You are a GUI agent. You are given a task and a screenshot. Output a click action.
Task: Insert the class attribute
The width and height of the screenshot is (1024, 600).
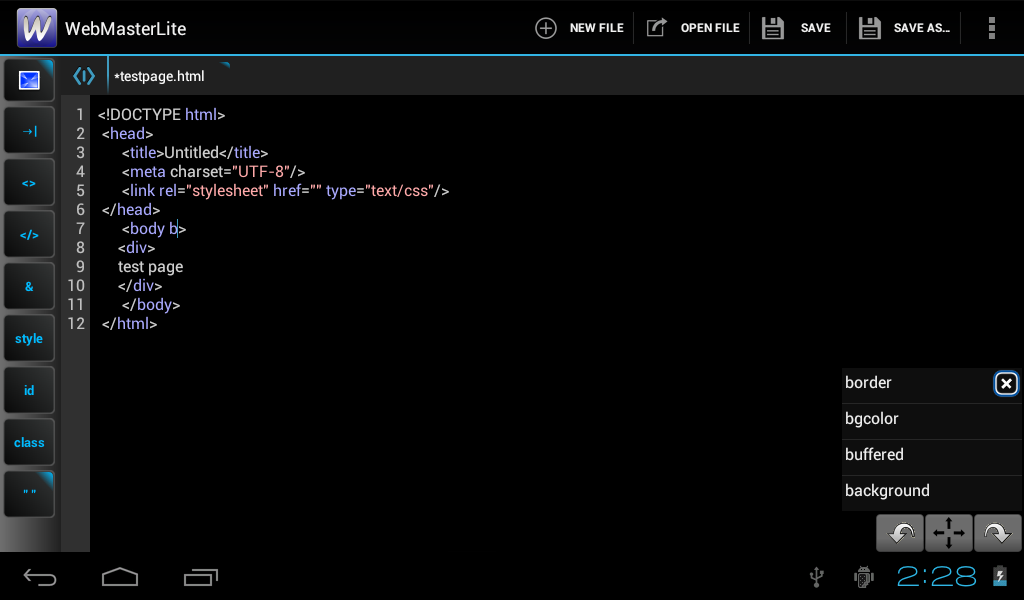pyautogui.click(x=29, y=442)
